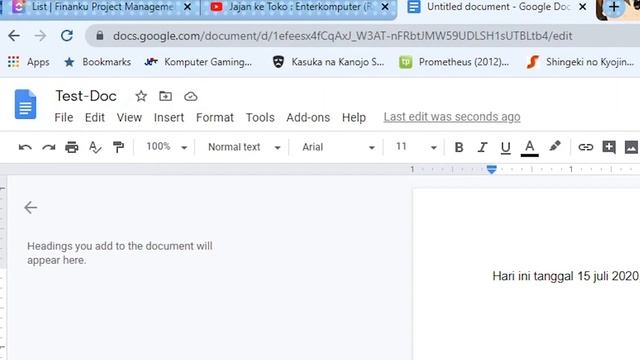The width and height of the screenshot is (640, 360).
Task: Open the Format menu
Action: coord(215,118)
